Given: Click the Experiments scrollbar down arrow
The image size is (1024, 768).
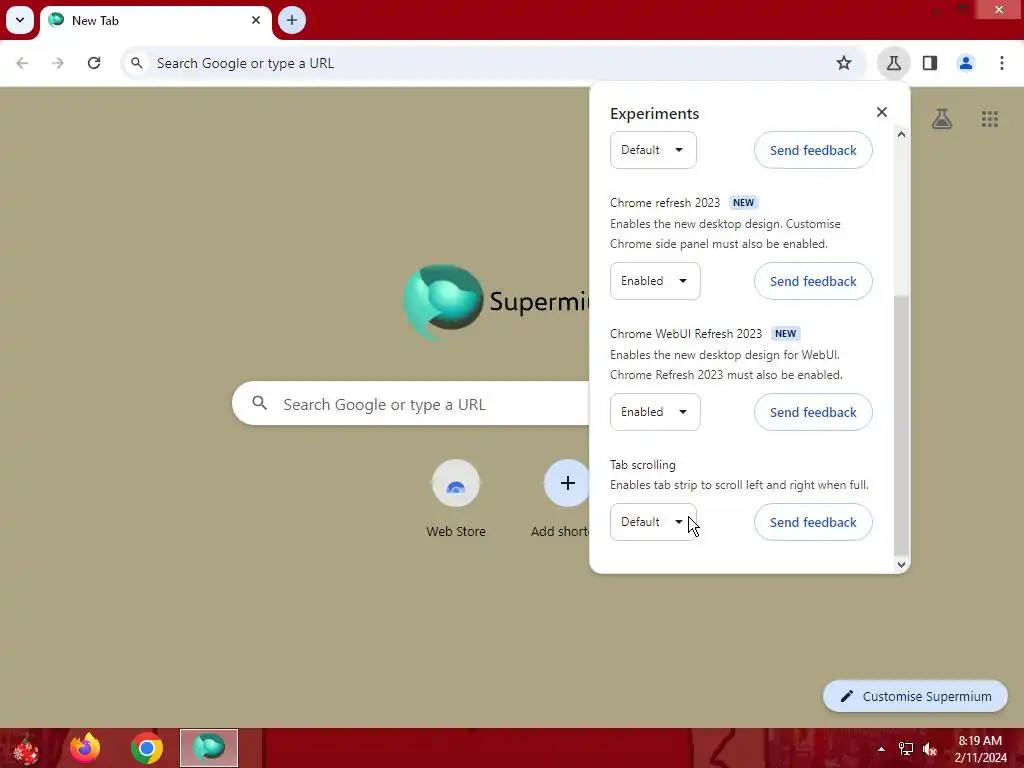Looking at the screenshot, I should [901, 564].
